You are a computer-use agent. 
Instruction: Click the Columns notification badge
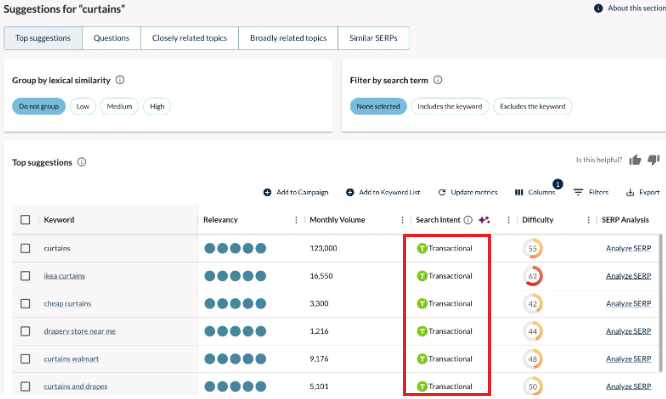click(558, 184)
